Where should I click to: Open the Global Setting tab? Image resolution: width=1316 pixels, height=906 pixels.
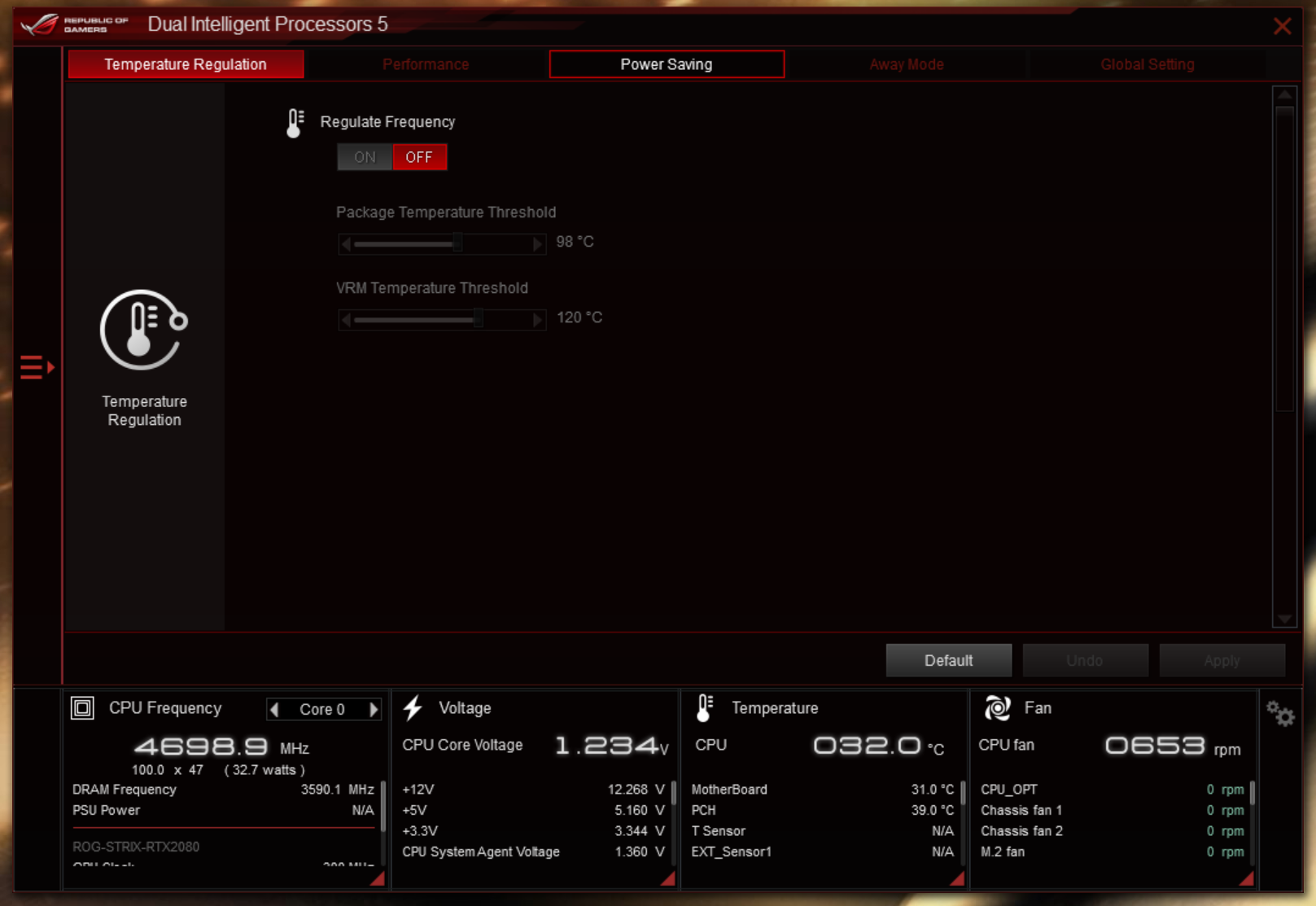pyautogui.click(x=1148, y=64)
